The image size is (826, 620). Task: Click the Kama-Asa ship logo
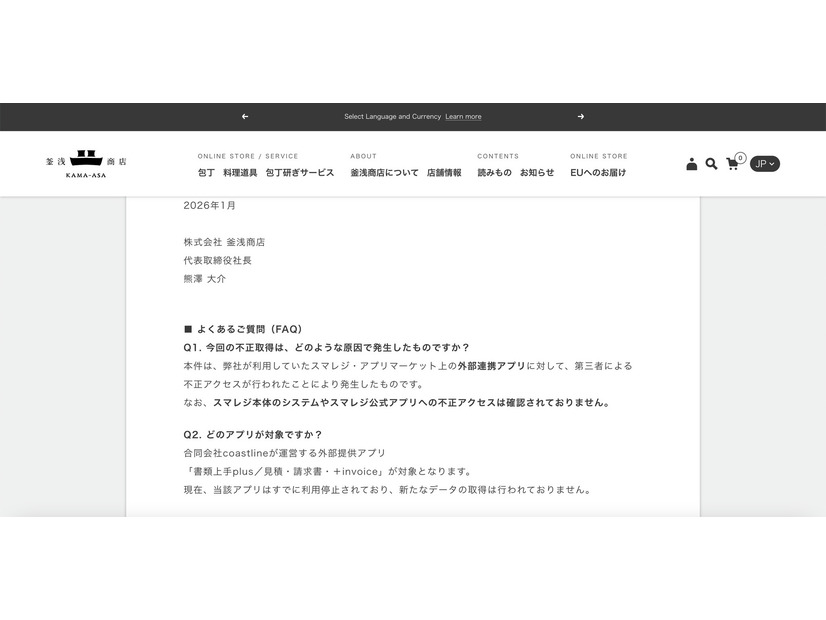(86, 158)
